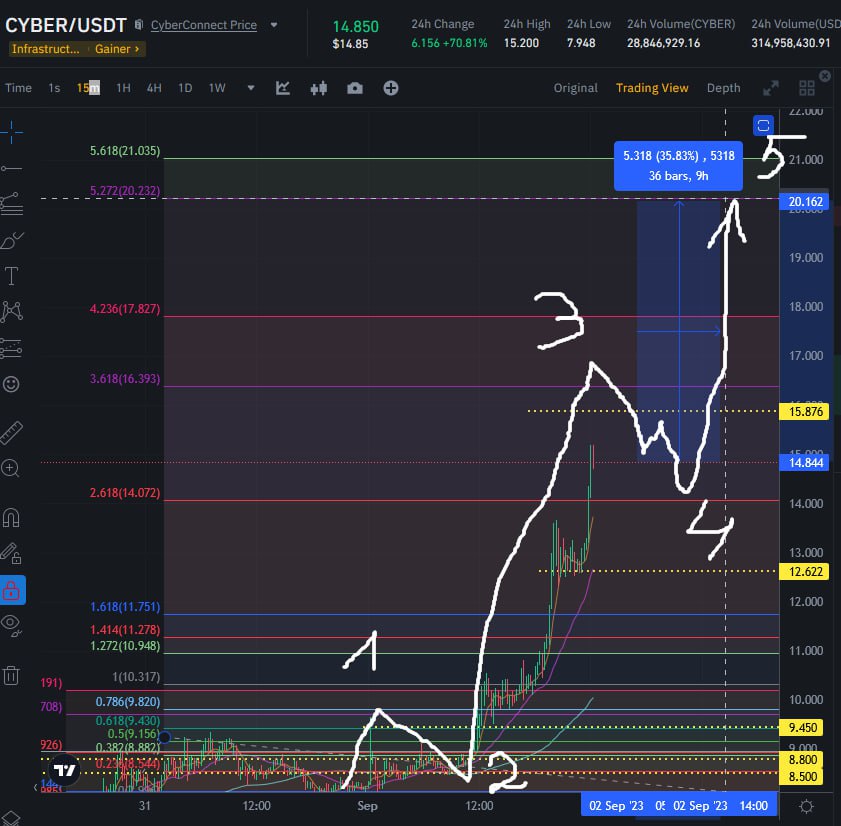Select the 5.618(21.035) Fibonacci level label
841x826 pixels.
click(125, 151)
